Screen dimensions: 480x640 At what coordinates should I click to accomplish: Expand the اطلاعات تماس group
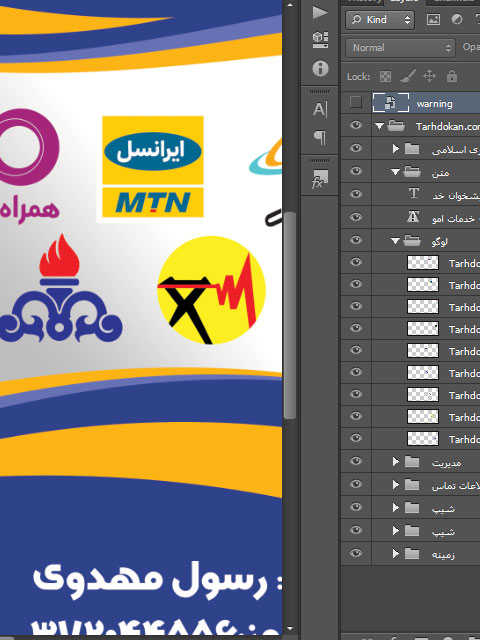pyautogui.click(x=396, y=484)
